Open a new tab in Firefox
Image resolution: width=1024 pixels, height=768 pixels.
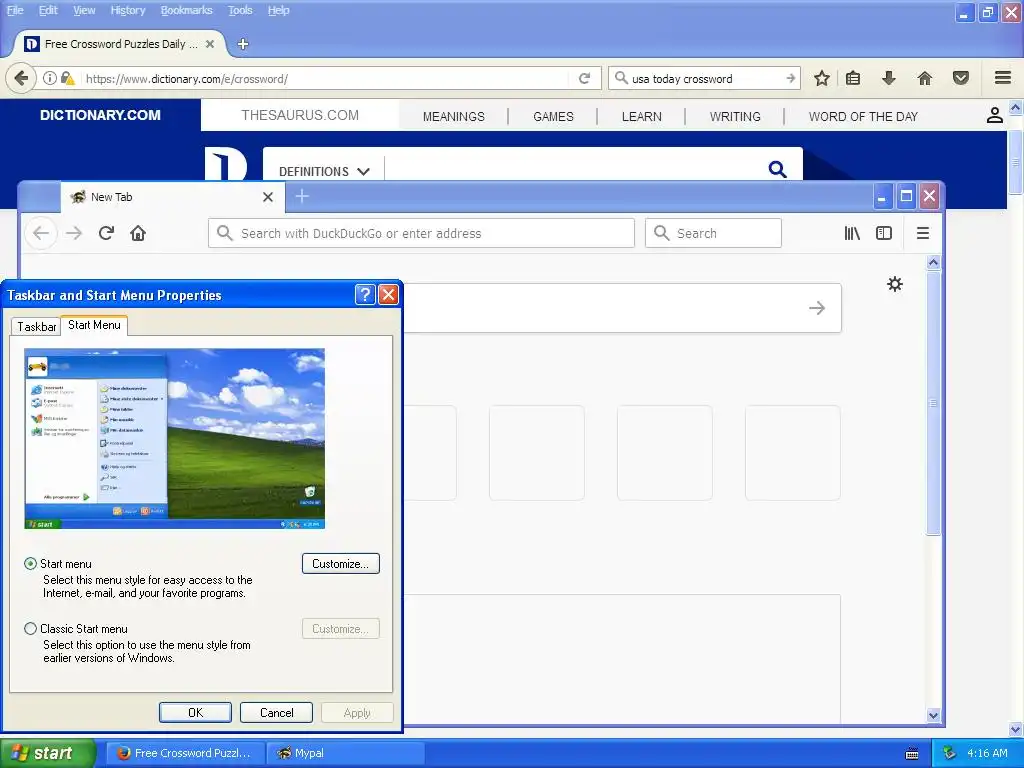pyautogui.click(x=243, y=44)
